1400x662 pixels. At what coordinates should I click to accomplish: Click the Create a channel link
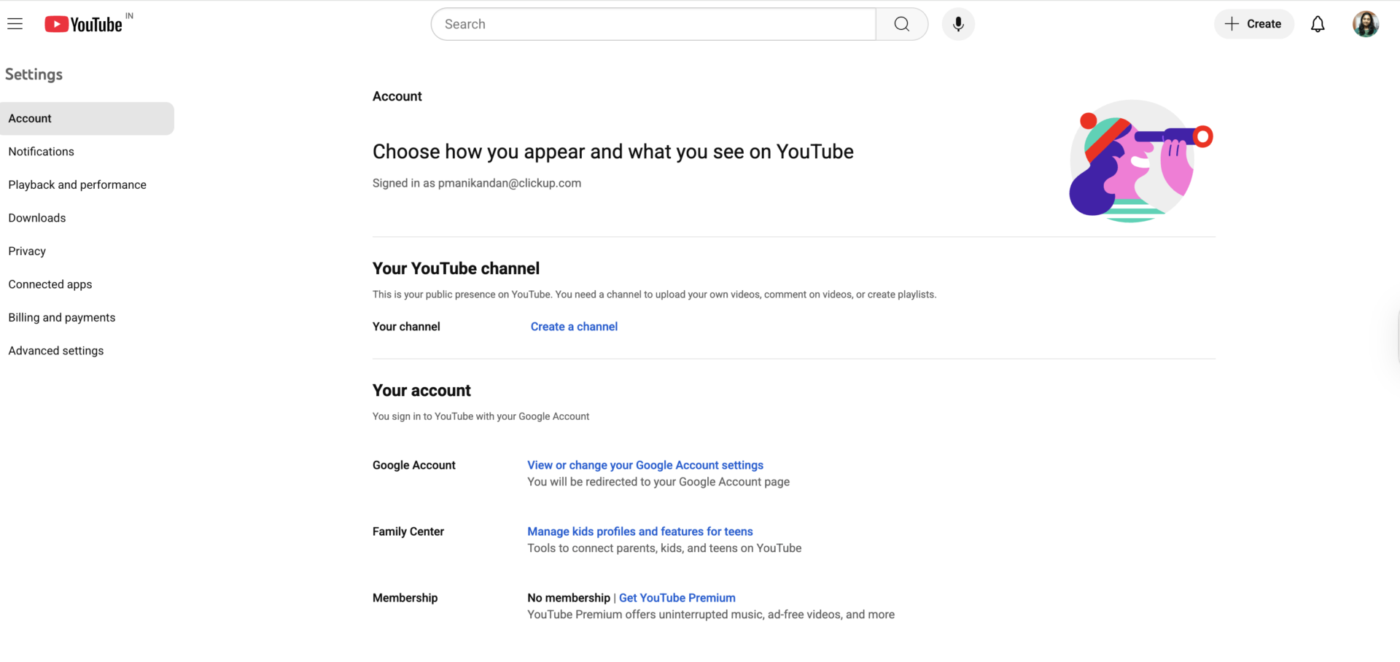pos(574,327)
